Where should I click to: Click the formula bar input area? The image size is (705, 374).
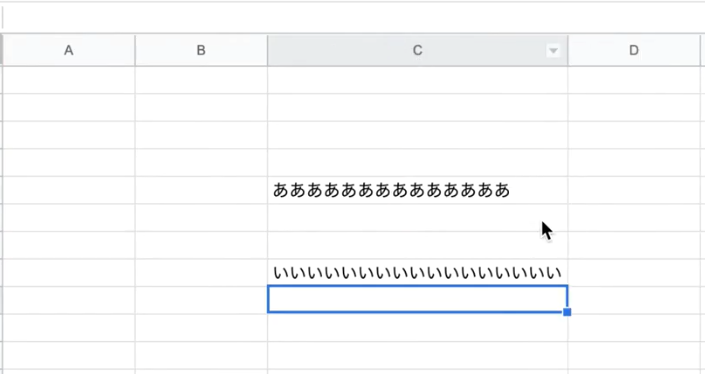pyautogui.click(x=352, y=18)
